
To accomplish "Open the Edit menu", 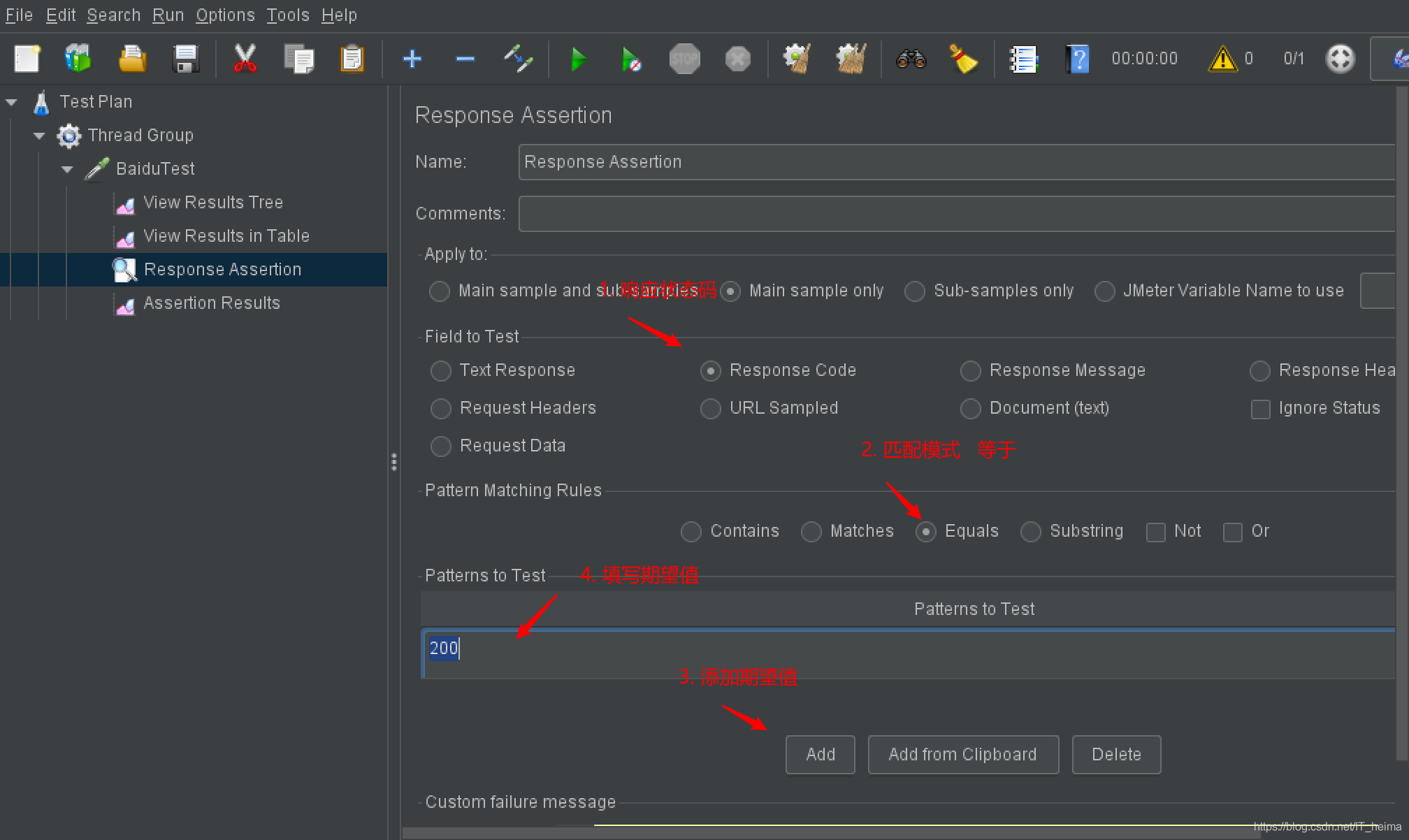I will (x=61, y=15).
